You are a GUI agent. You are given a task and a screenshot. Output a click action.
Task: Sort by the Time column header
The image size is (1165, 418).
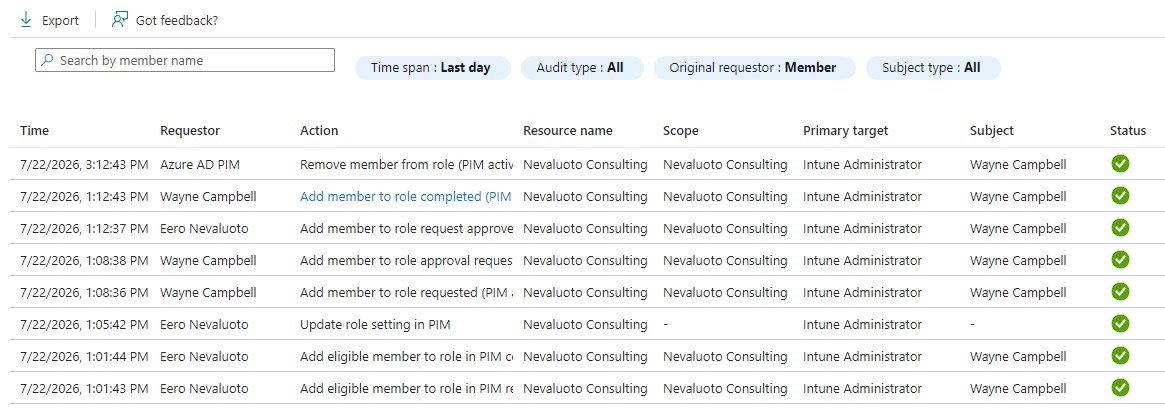tap(34, 131)
